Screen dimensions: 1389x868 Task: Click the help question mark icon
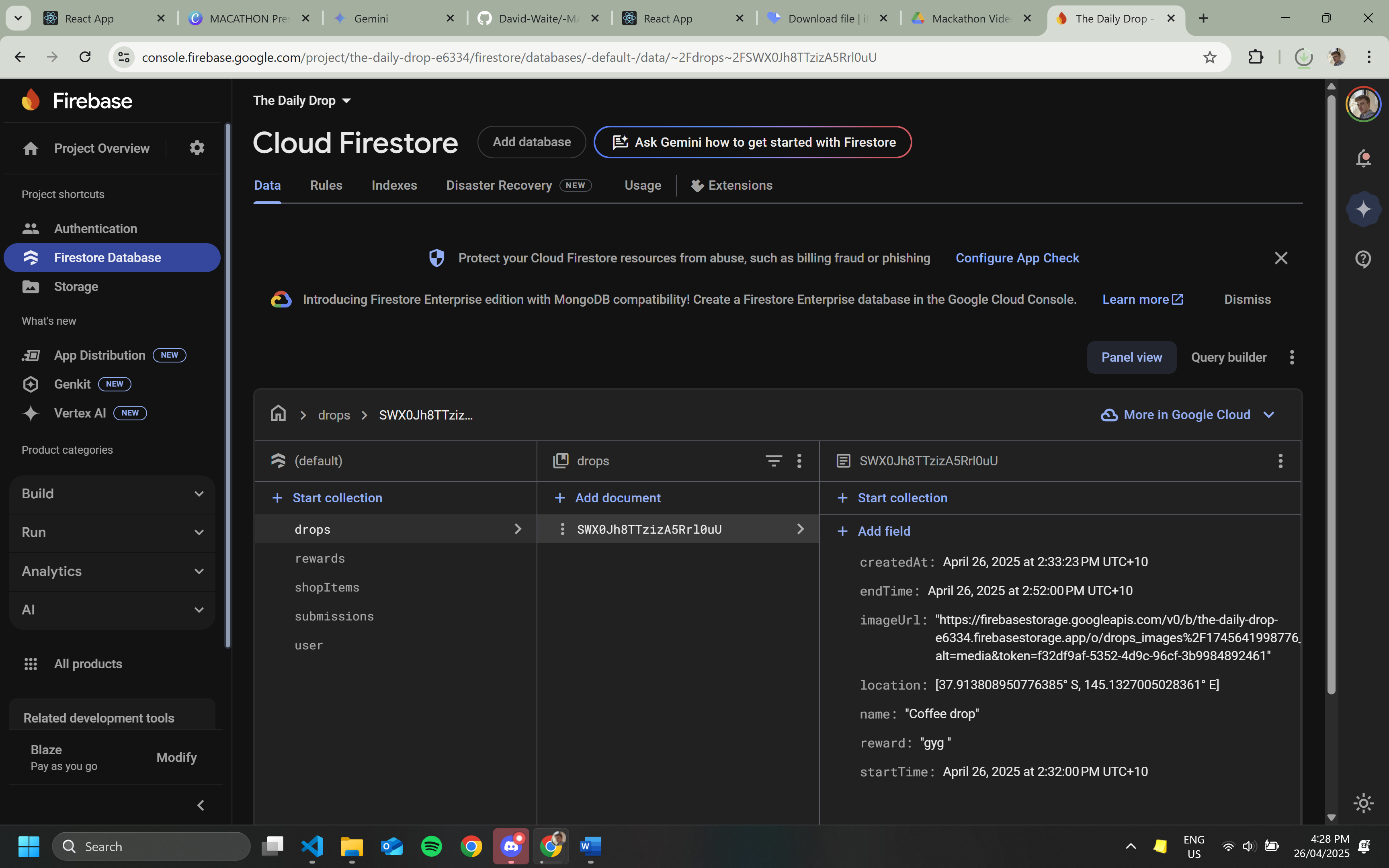point(1363,259)
